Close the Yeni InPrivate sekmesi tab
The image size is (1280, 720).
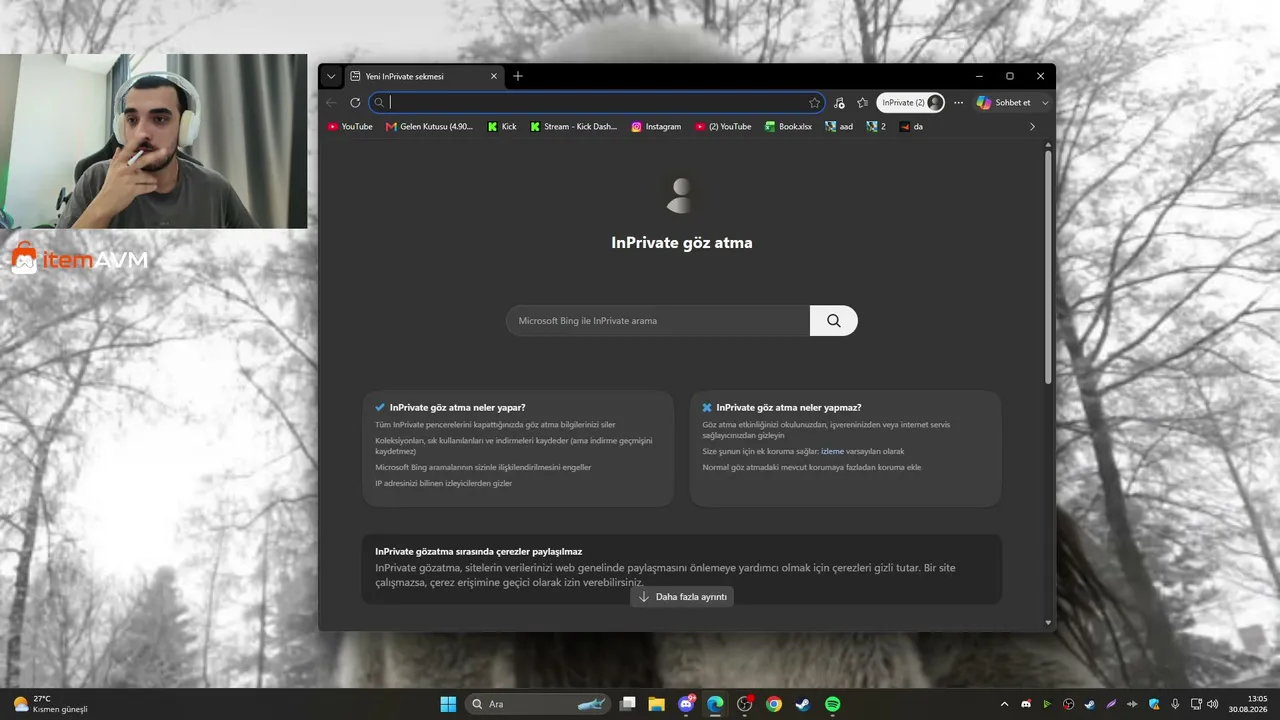[493, 76]
